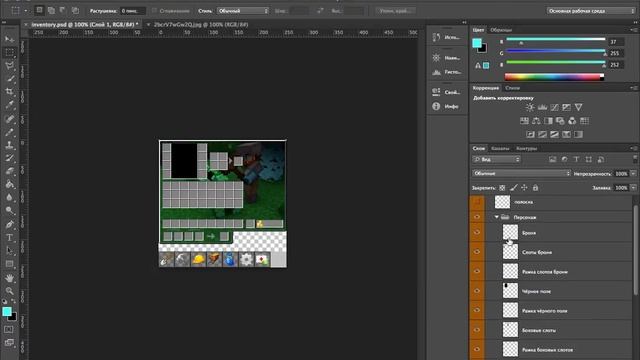
Task: Click Subtract from selection mode icon
Action: pyautogui.click(x=63, y=11)
